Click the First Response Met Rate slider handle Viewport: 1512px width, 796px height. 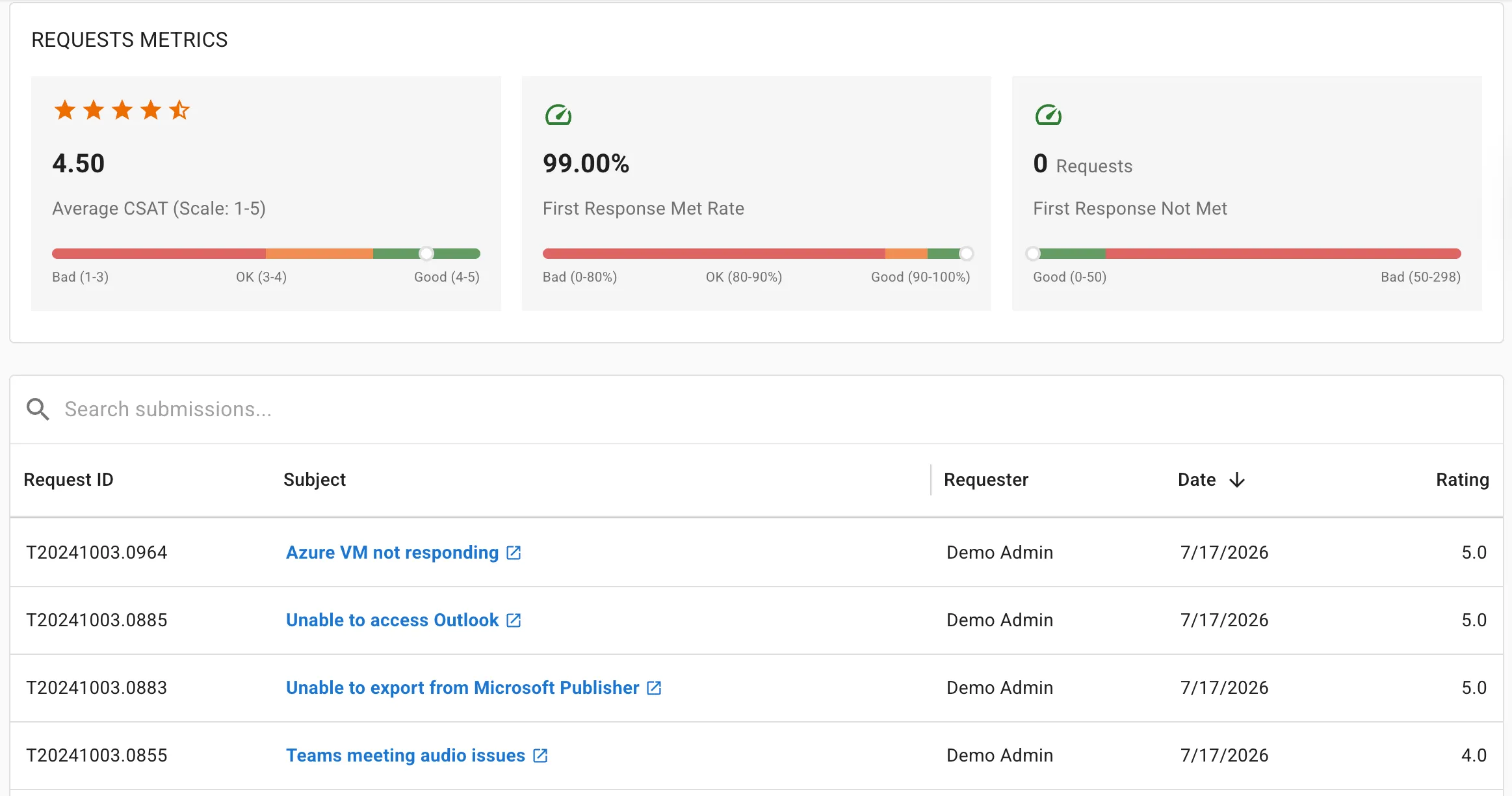[x=967, y=254]
